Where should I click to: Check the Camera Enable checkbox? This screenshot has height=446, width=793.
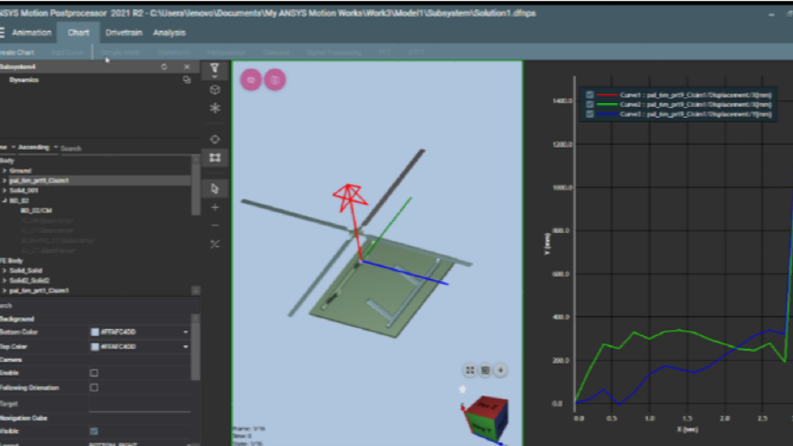[94, 373]
